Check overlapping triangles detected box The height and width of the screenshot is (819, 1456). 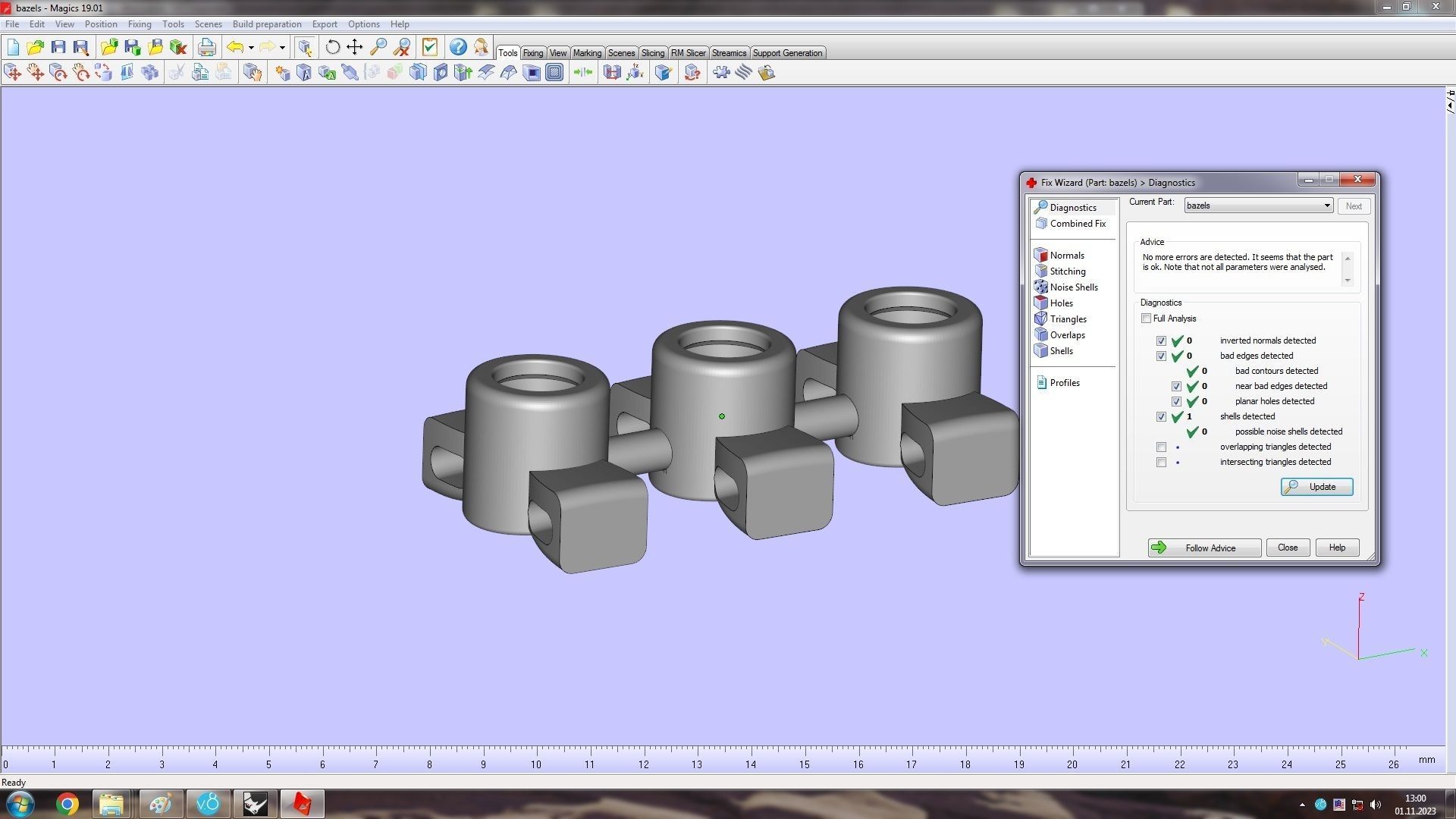coord(1161,447)
